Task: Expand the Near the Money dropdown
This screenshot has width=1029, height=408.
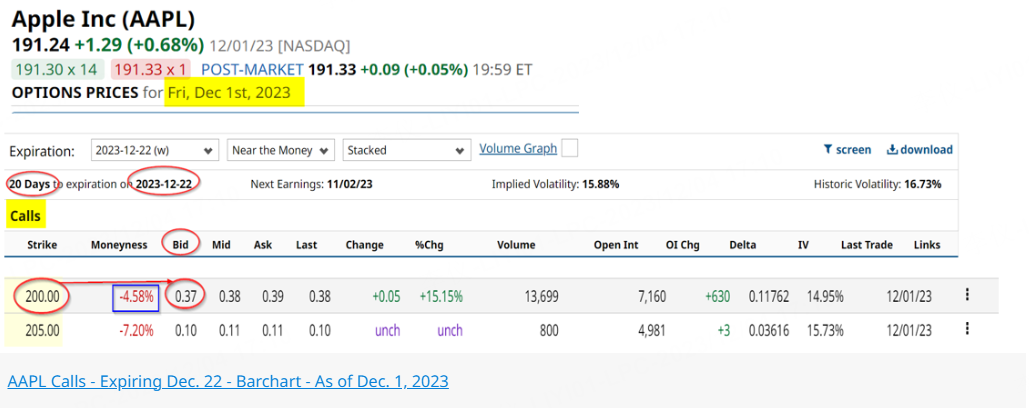Action: [279, 150]
